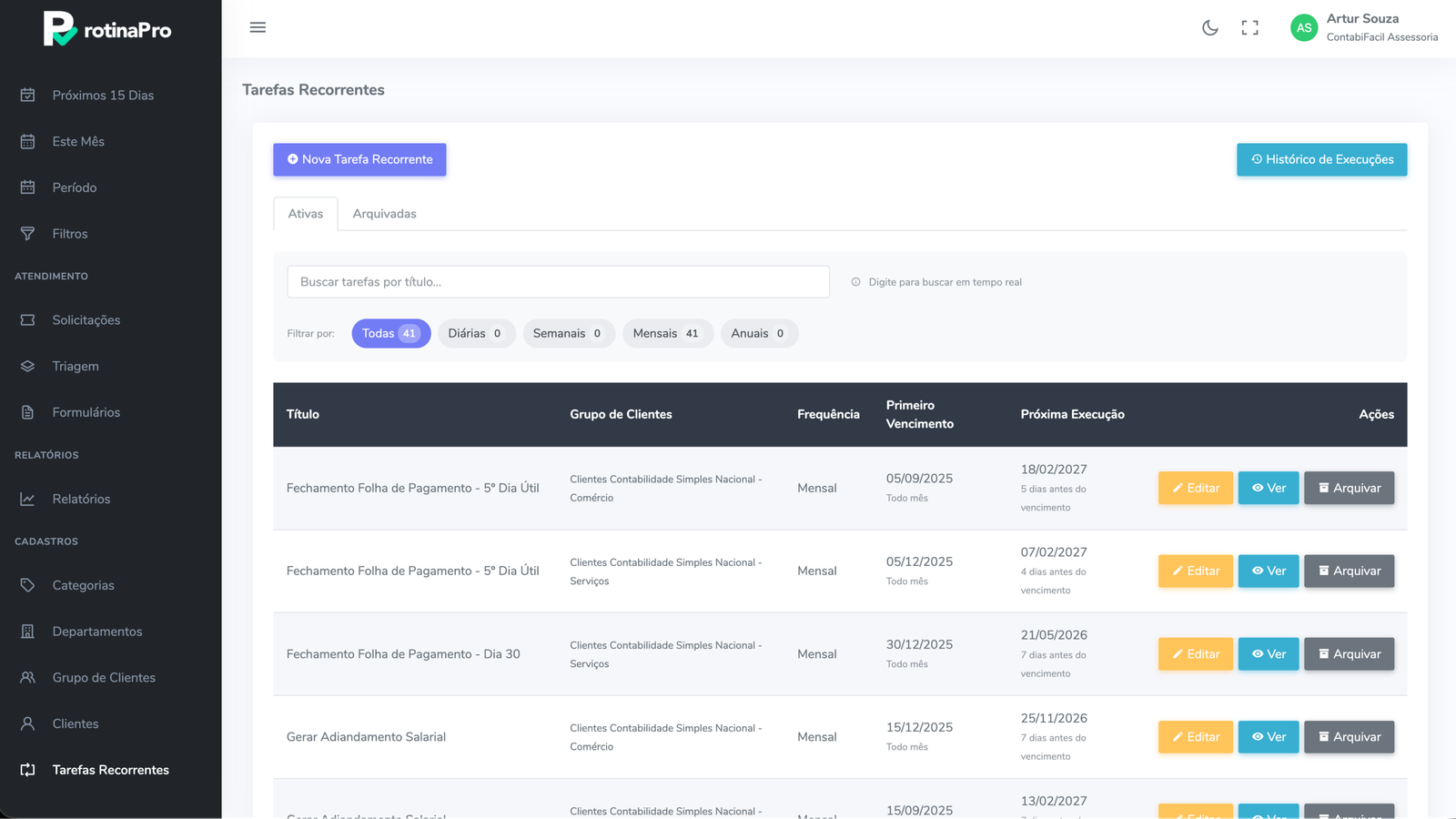Click the Categorias tag icon
1456x819 pixels.
click(x=27, y=585)
